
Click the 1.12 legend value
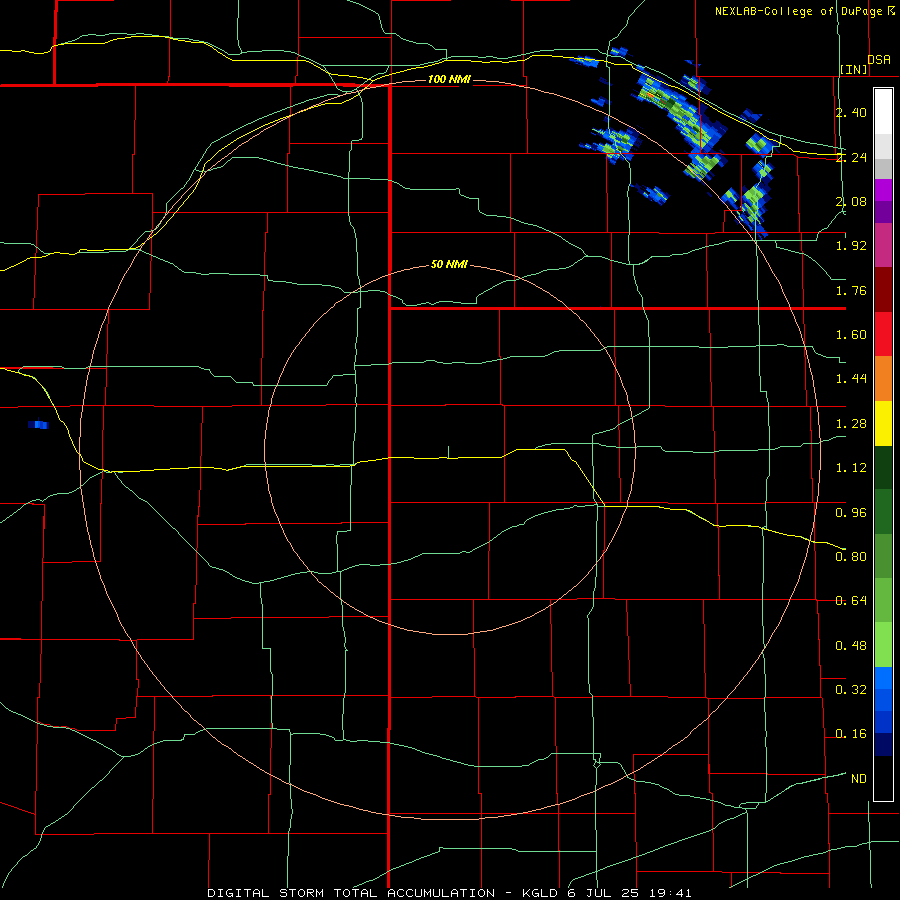pyautogui.click(x=851, y=468)
